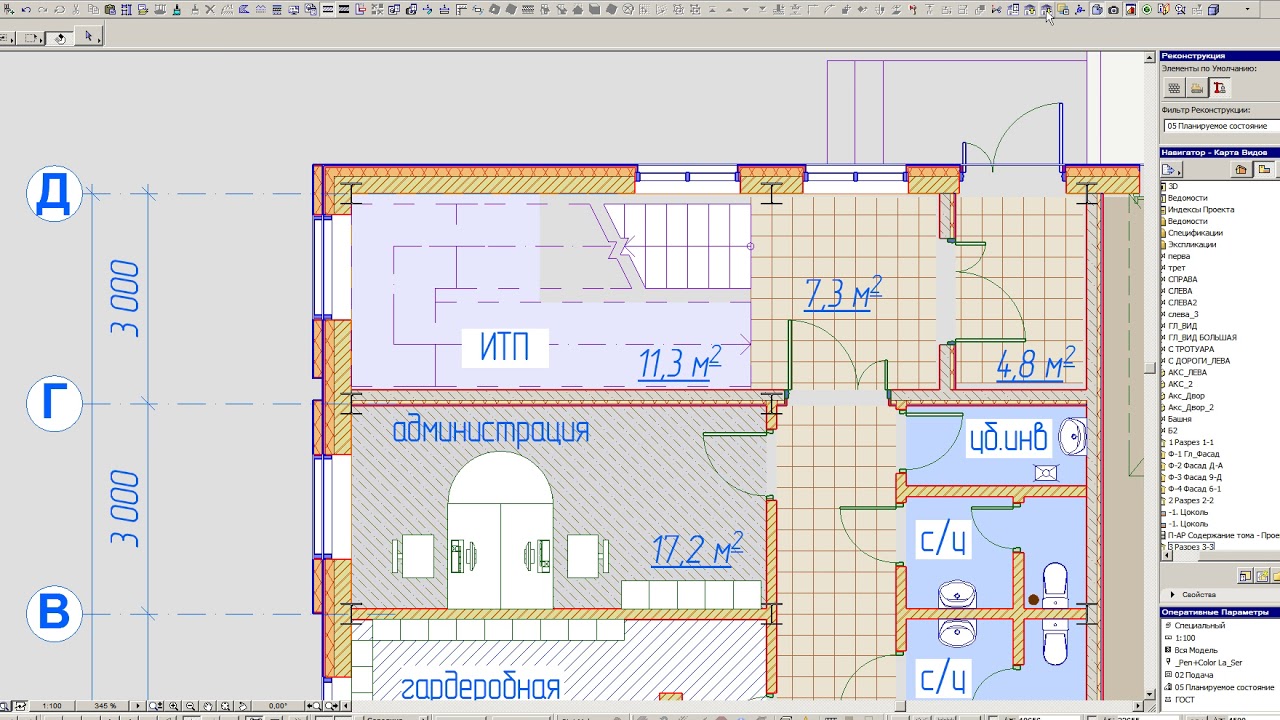Select the администрация room label
Image resolution: width=1280 pixels, height=720 pixels.
point(491,431)
